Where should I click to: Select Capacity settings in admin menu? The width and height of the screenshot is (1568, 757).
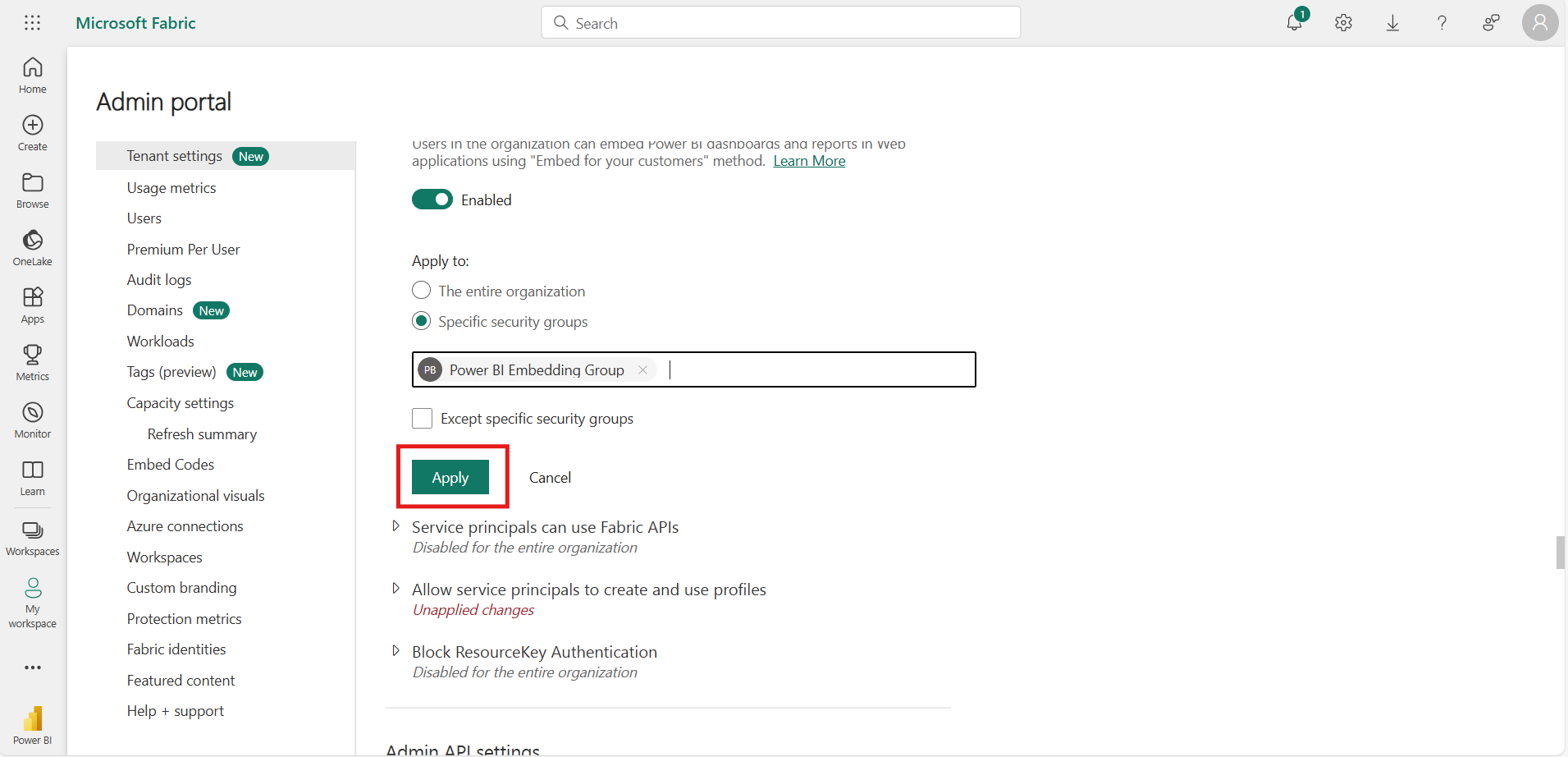(x=181, y=403)
